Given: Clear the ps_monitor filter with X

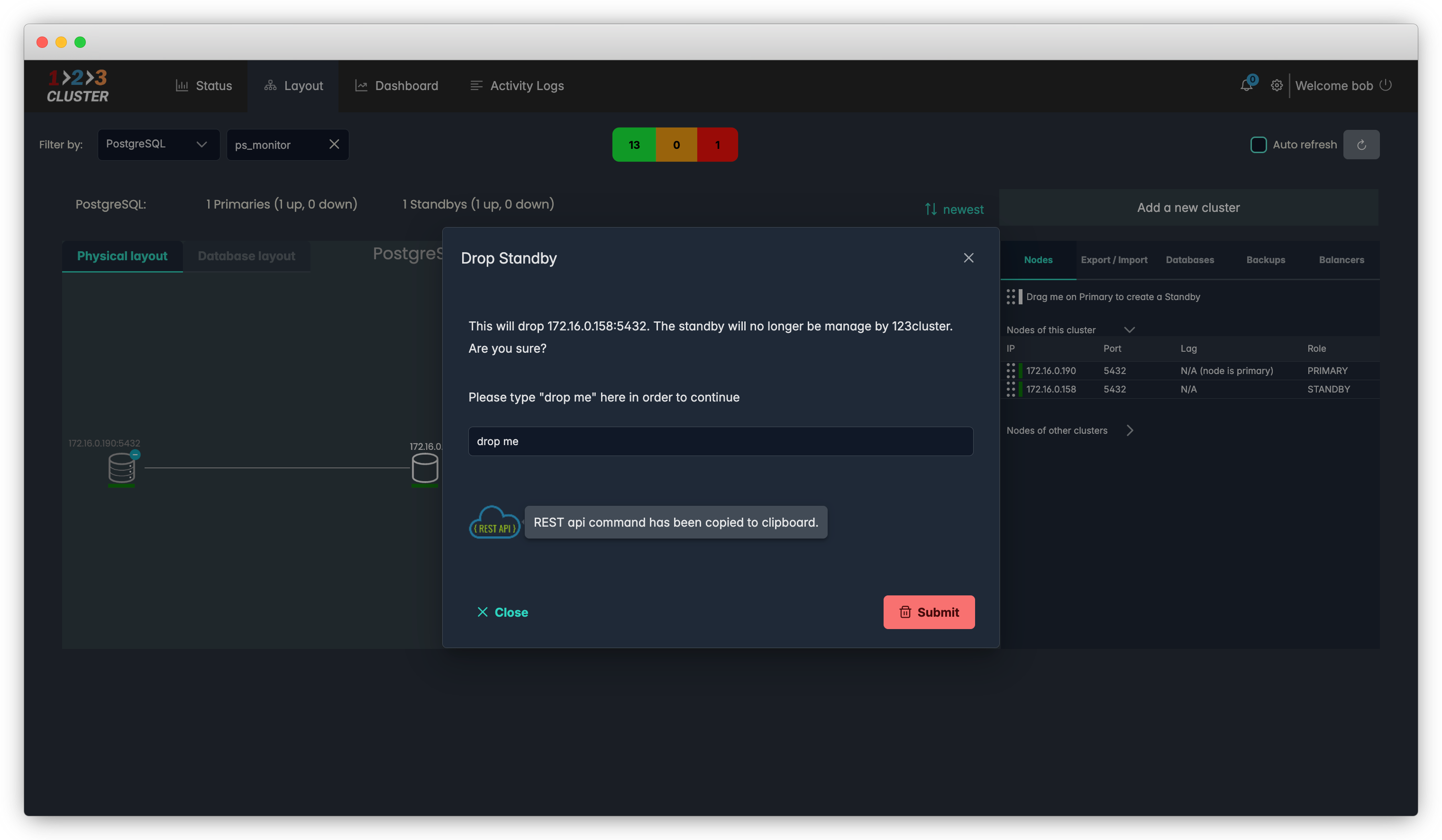Looking at the screenshot, I should click(x=335, y=144).
